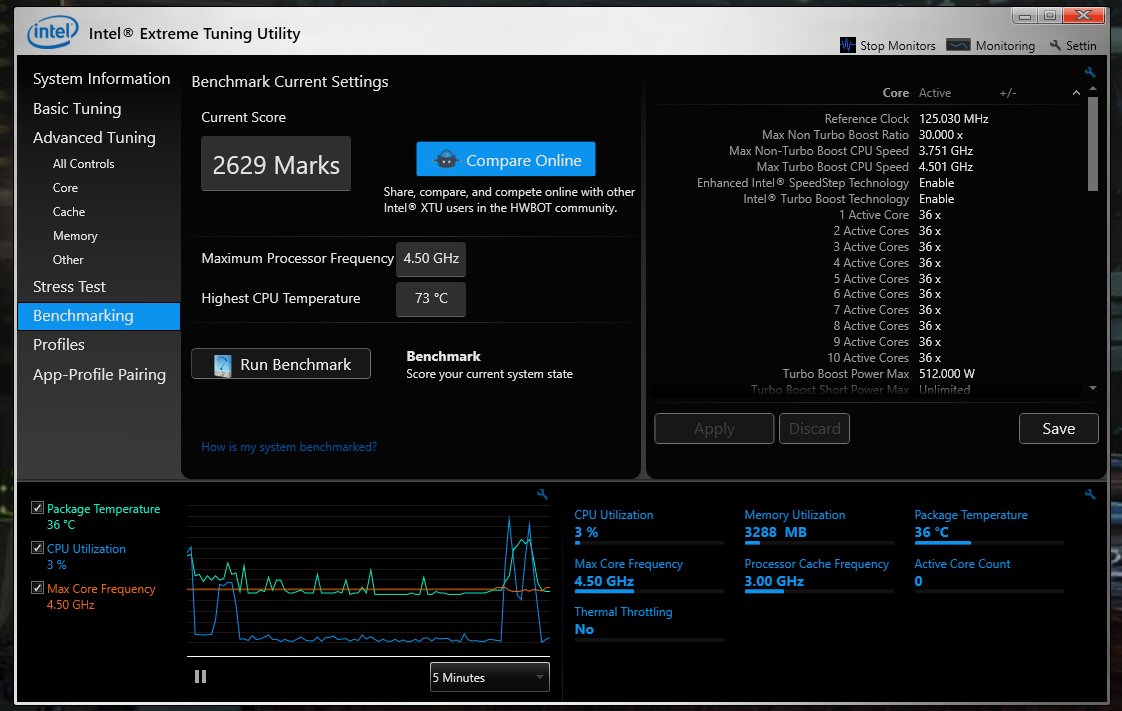Viewport: 1122px width, 711px height.
Task: Select the Benchmarking section
Action: click(99, 316)
